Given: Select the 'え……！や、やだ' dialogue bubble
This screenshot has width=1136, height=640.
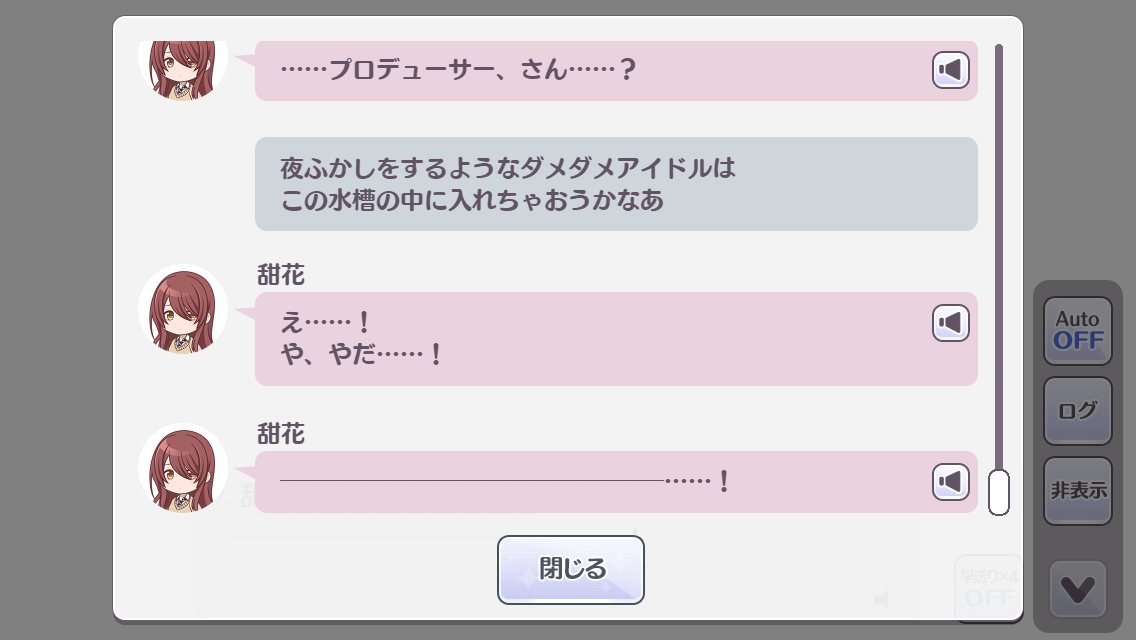Looking at the screenshot, I should pos(590,339).
